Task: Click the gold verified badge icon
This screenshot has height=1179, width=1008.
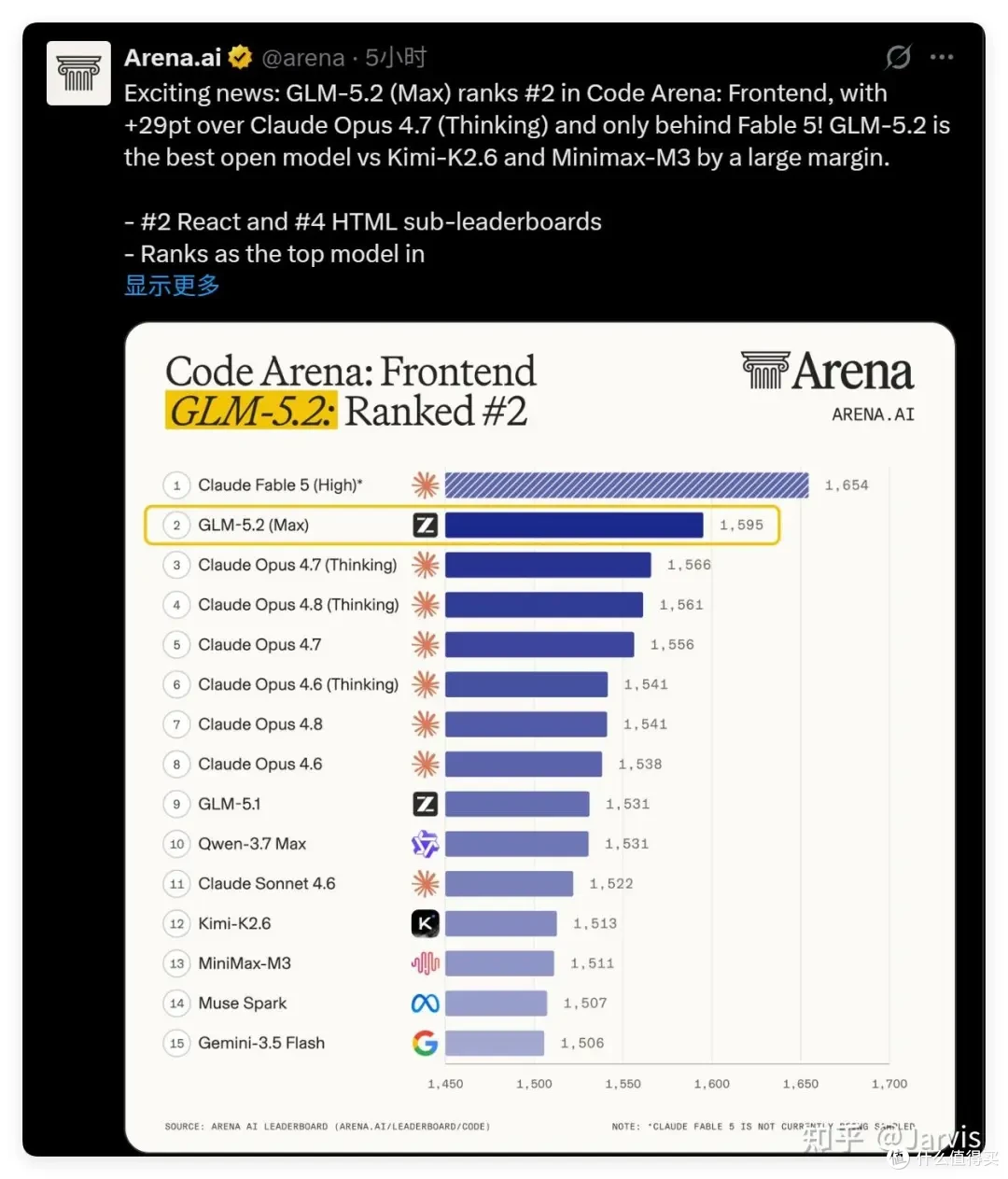Action: [x=240, y=58]
